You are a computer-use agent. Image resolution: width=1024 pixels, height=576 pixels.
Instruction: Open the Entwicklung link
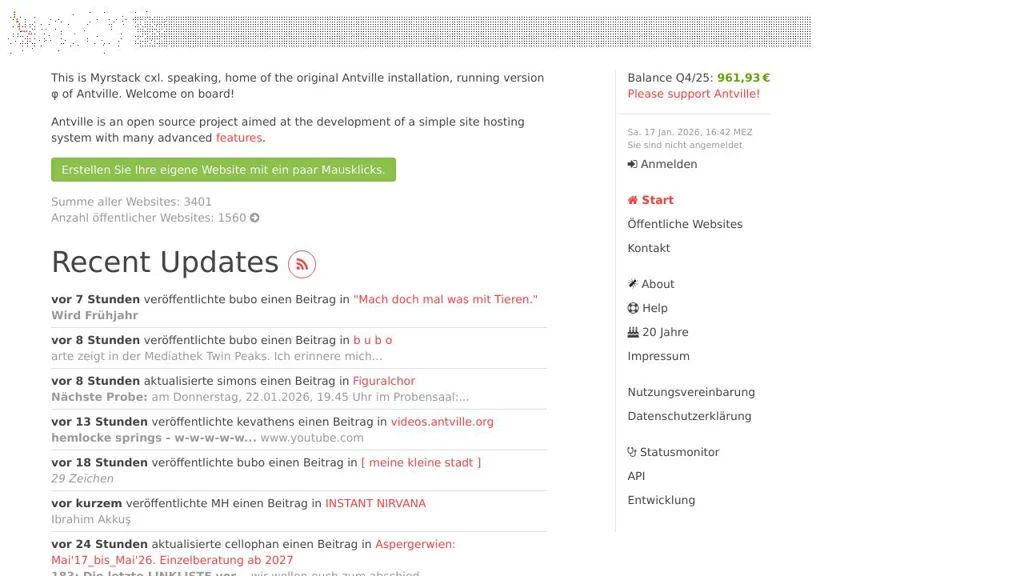pos(661,500)
